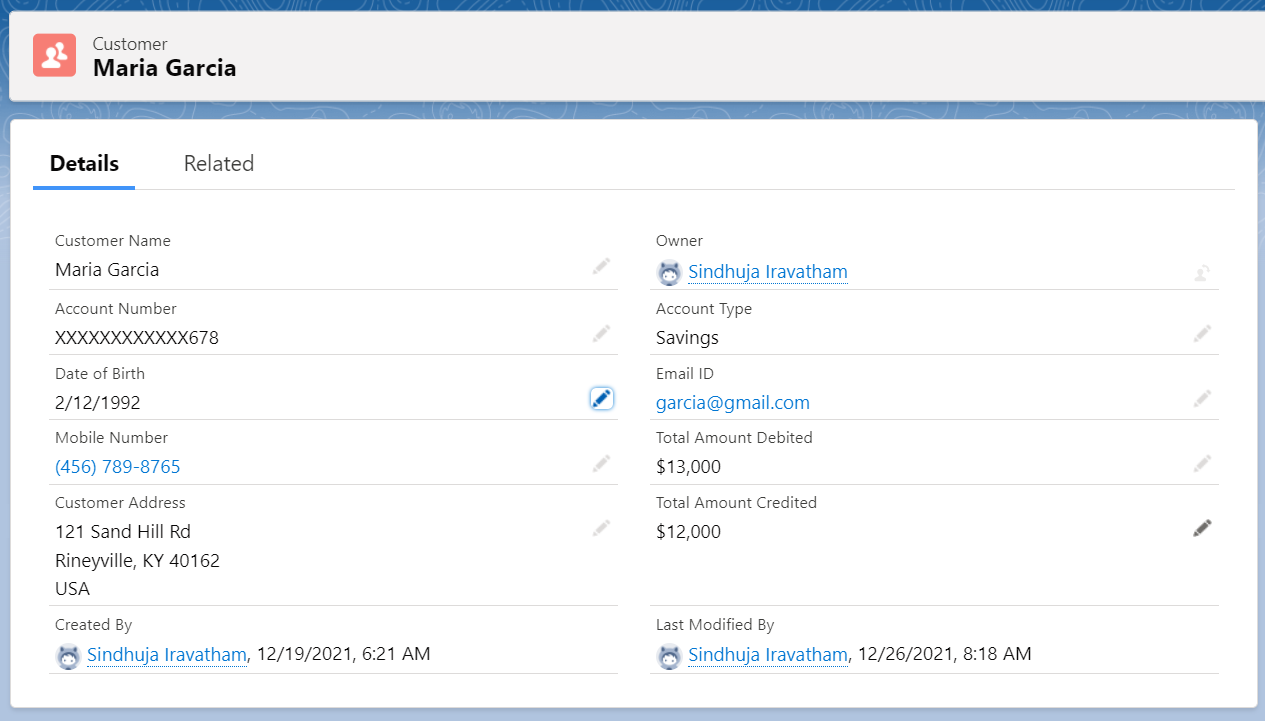Switch to the Related tab
The image size is (1265, 721).
click(219, 164)
